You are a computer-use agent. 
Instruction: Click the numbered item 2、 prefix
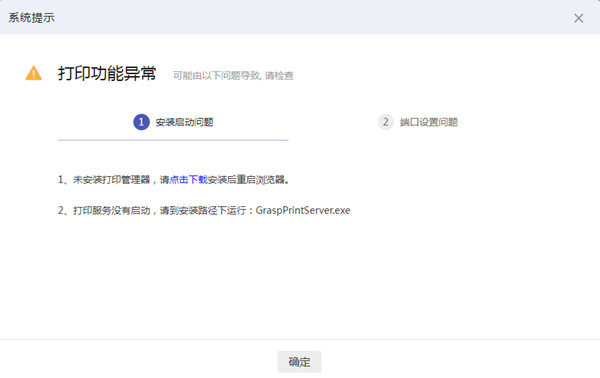pos(65,210)
